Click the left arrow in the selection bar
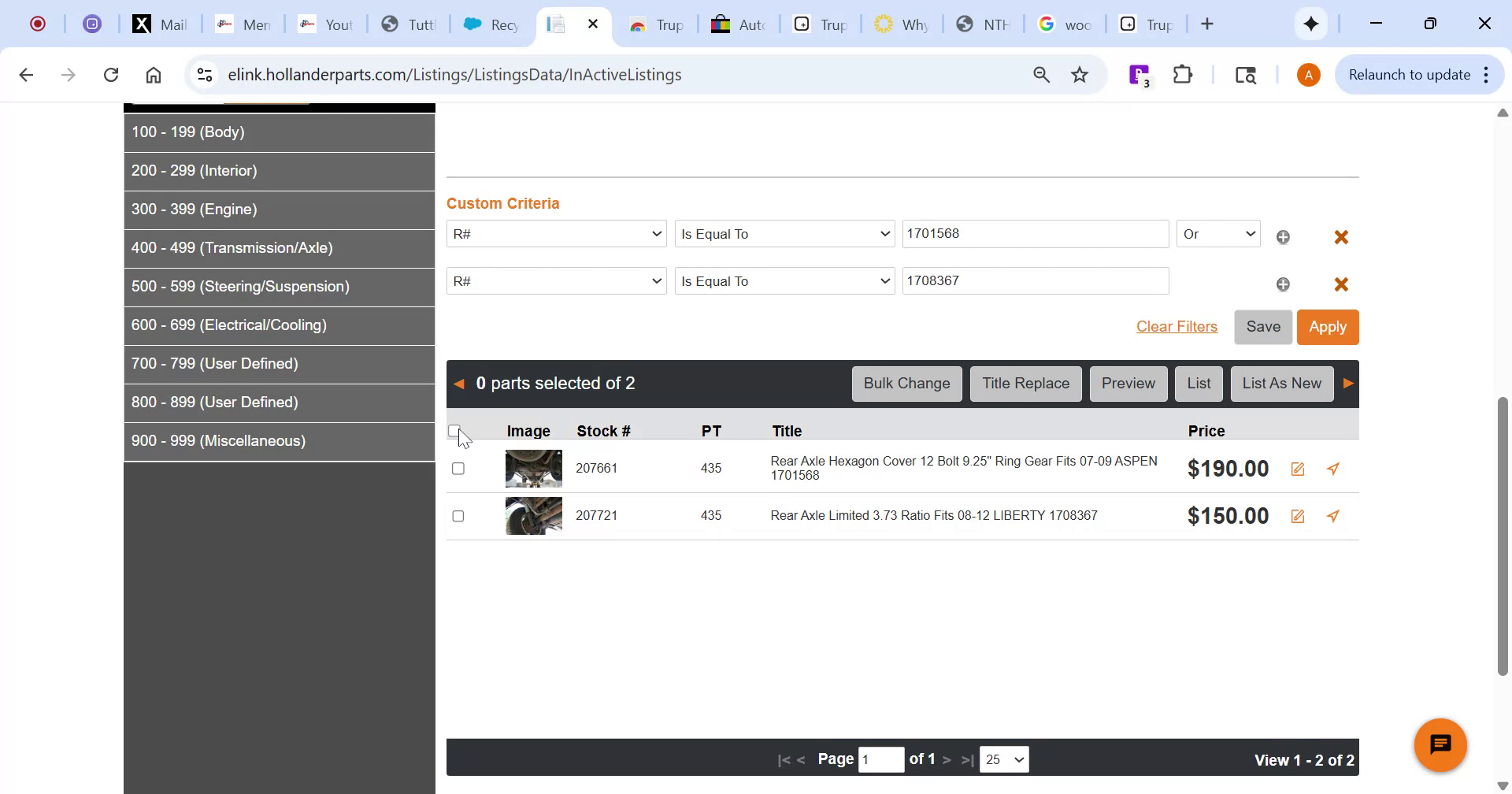Screen dimensions: 1512x794 coord(459,383)
